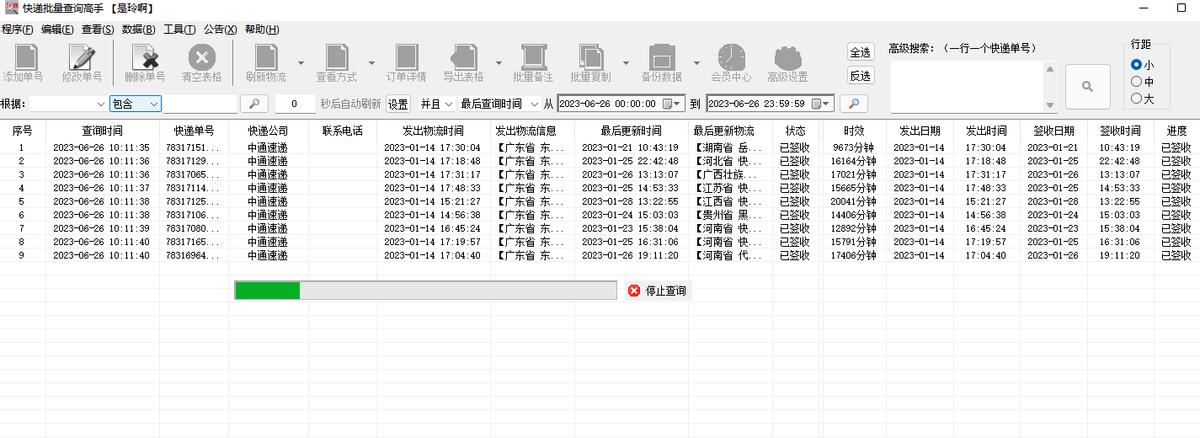Image resolution: width=1200 pixels, height=438 pixels.
Task: Click the 修改单号 pencil icon
Action: 82,63
